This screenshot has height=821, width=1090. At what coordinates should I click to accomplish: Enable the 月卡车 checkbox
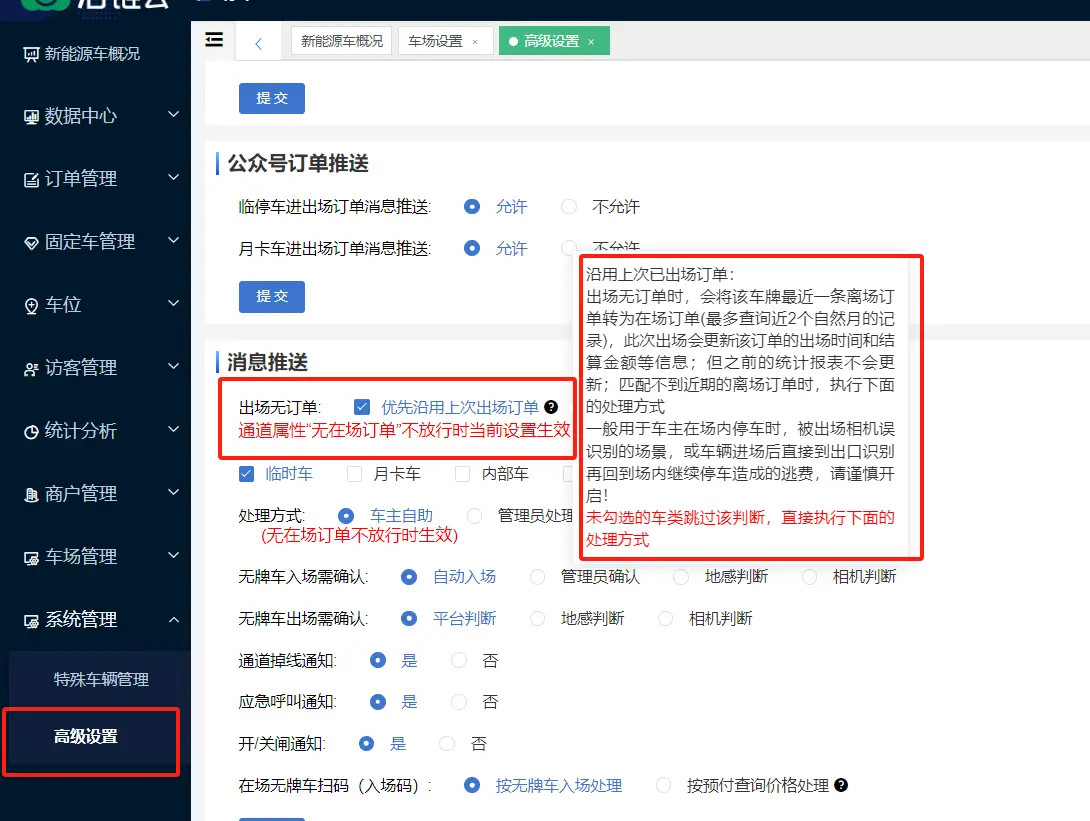[355, 474]
